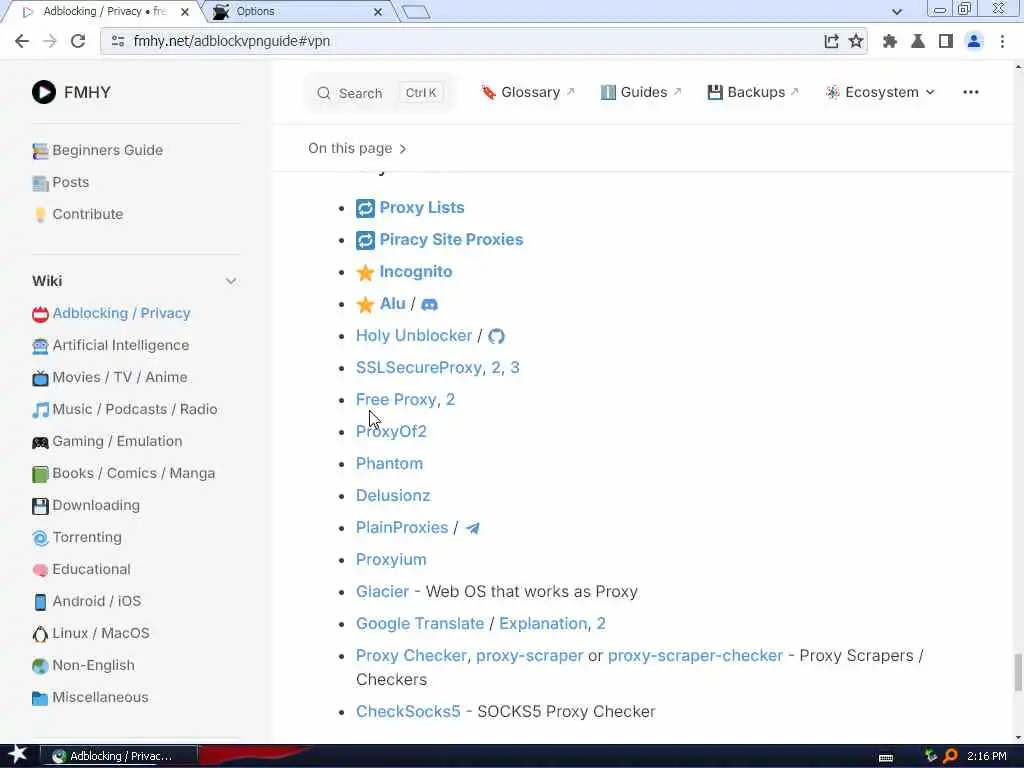Image resolution: width=1024 pixels, height=768 pixels.
Task: Open Artificial Intelligence wiki page
Action: coord(111,345)
